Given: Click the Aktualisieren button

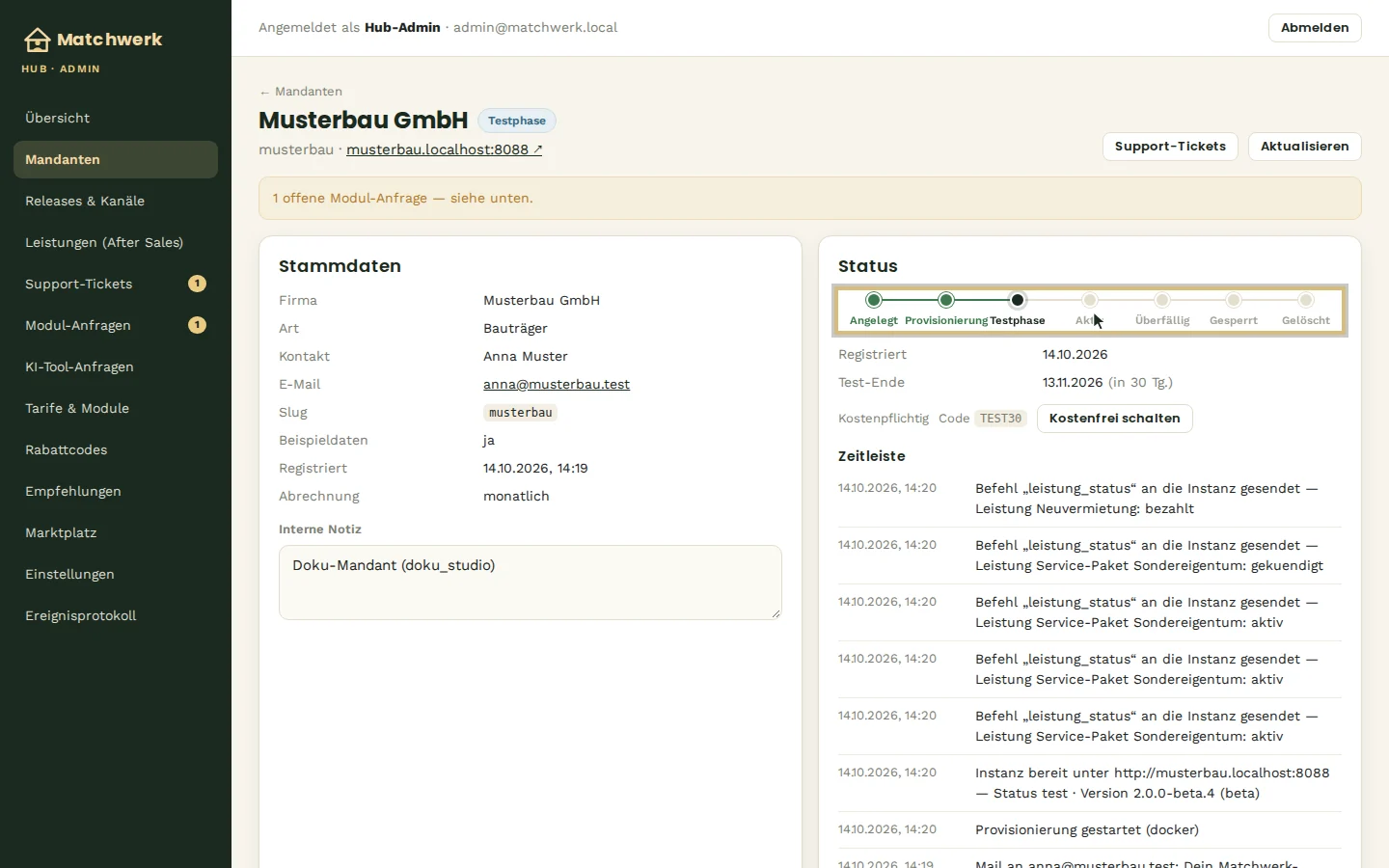Looking at the screenshot, I should pyautogui.click(x=1305, y=147).
